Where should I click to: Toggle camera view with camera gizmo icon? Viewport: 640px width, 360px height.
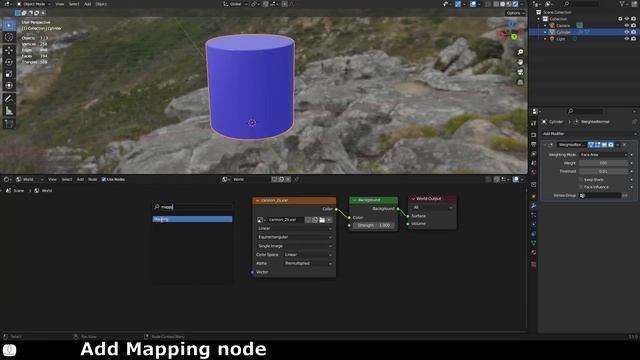click(520, 72)
